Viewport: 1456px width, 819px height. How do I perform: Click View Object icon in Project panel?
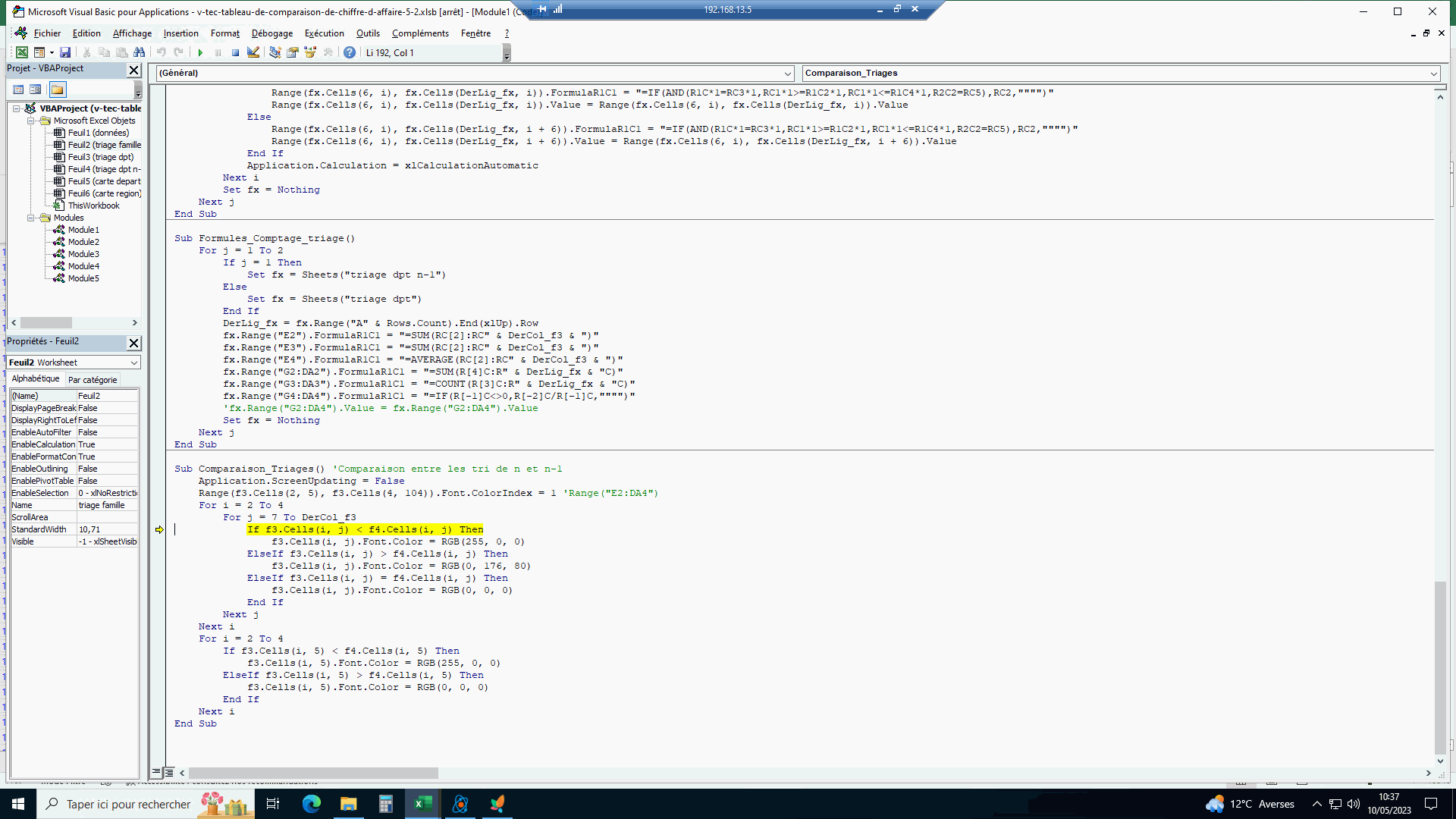(x=36, y=89)
